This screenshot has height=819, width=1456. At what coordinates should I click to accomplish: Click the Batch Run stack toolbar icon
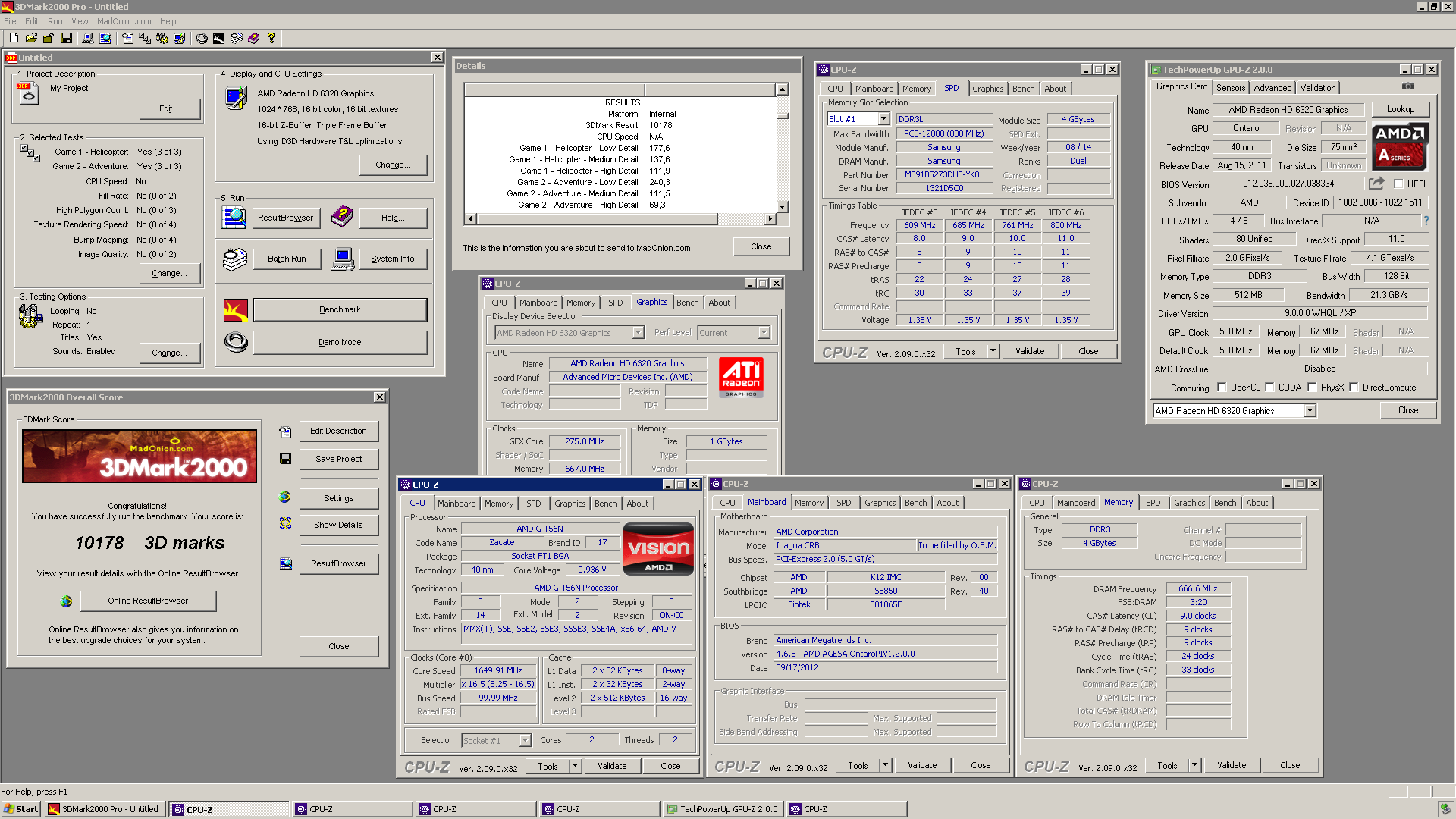tap(237, 38)
